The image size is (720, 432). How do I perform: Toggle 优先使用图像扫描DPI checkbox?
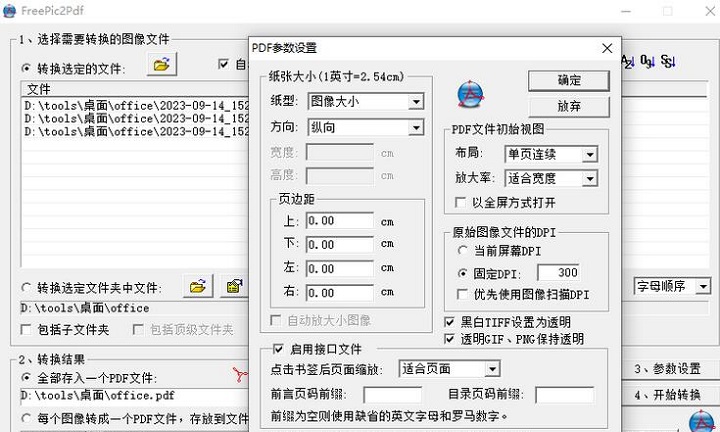(462, 294)
